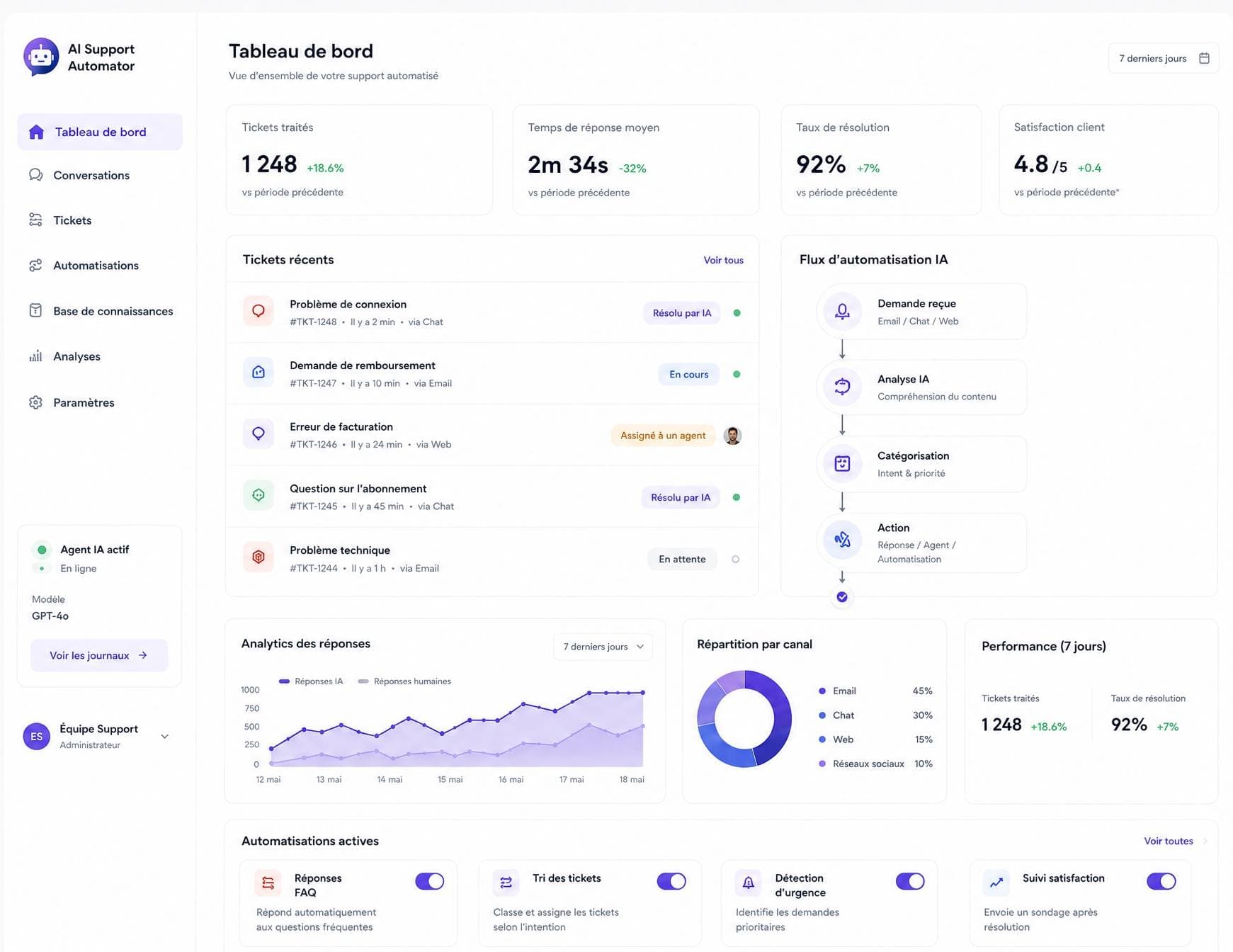Click the Réponses FAQ automation icon

tap(268, 883)
